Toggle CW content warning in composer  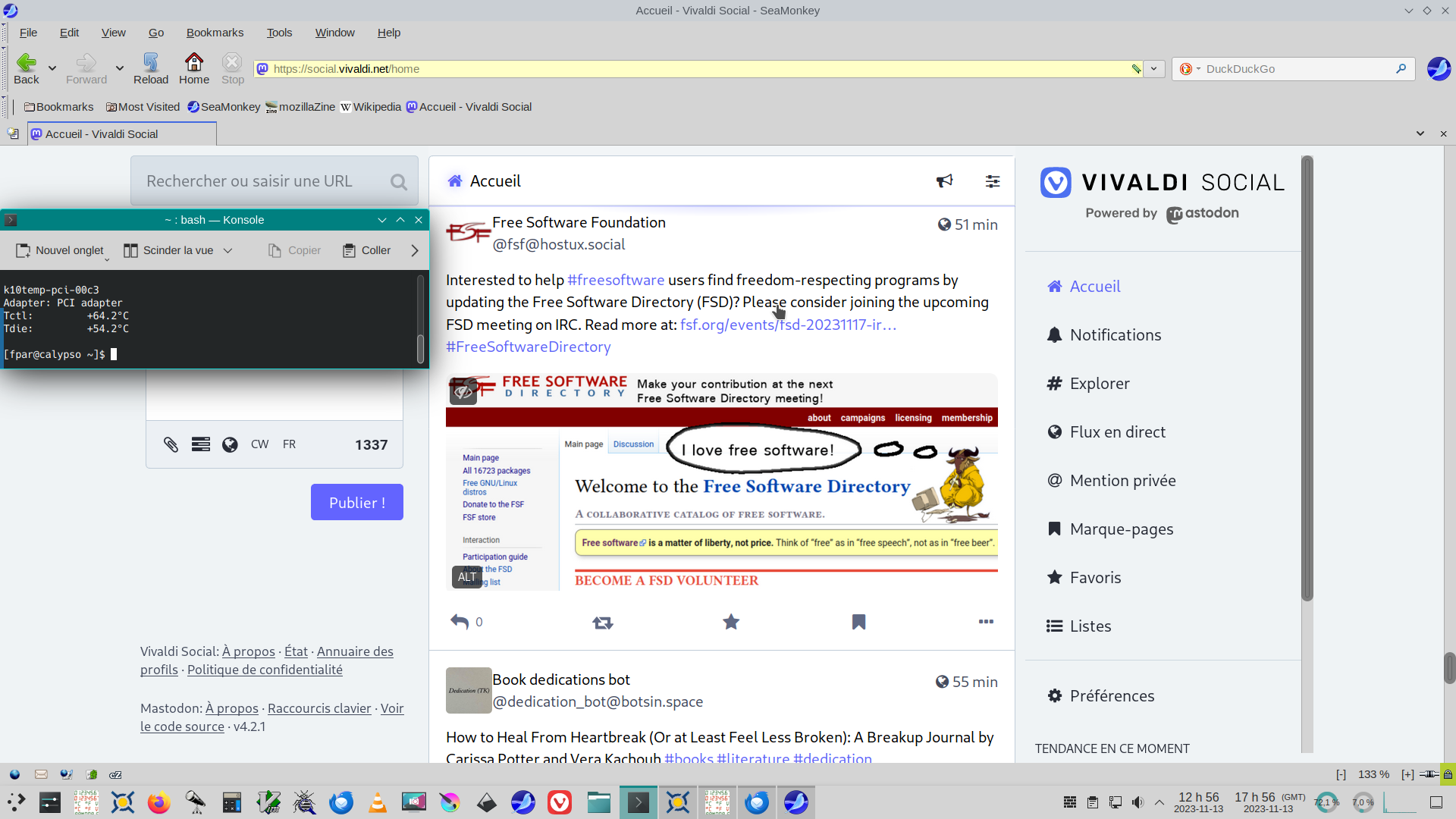[x=259, y=444]
